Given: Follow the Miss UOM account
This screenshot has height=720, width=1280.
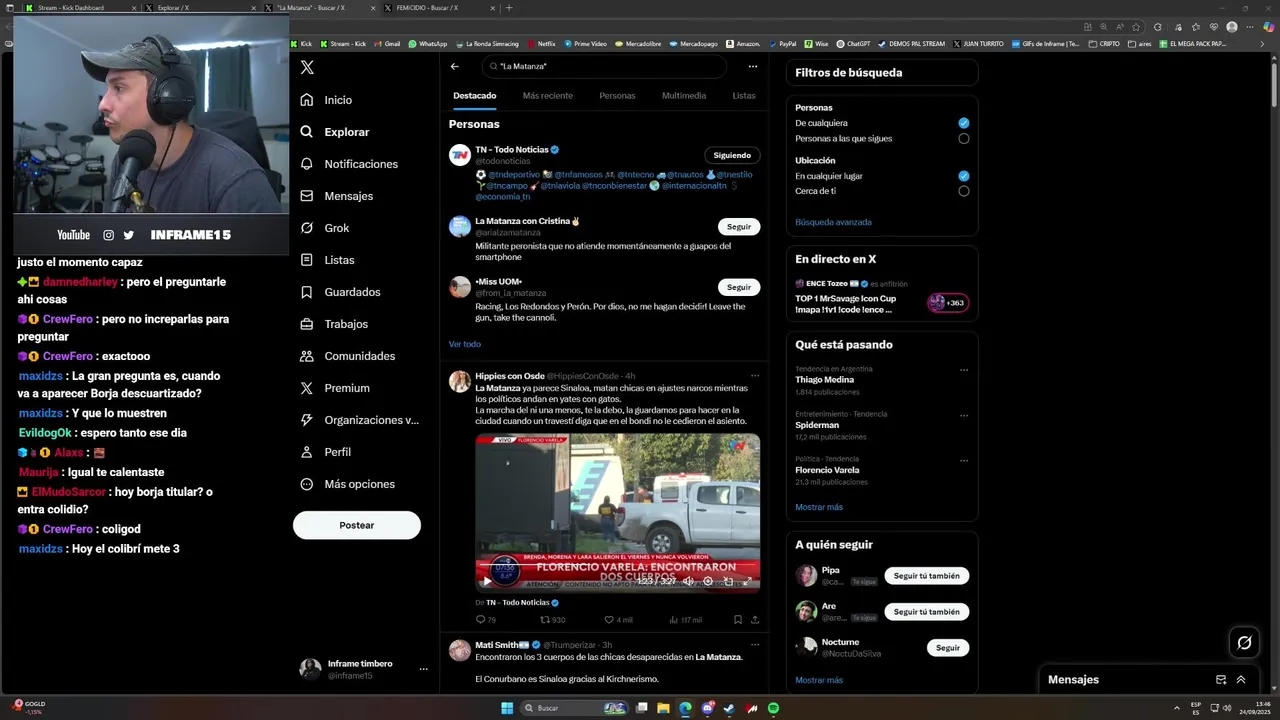Looking at the screenshot, I should click(x=739, y=287).
